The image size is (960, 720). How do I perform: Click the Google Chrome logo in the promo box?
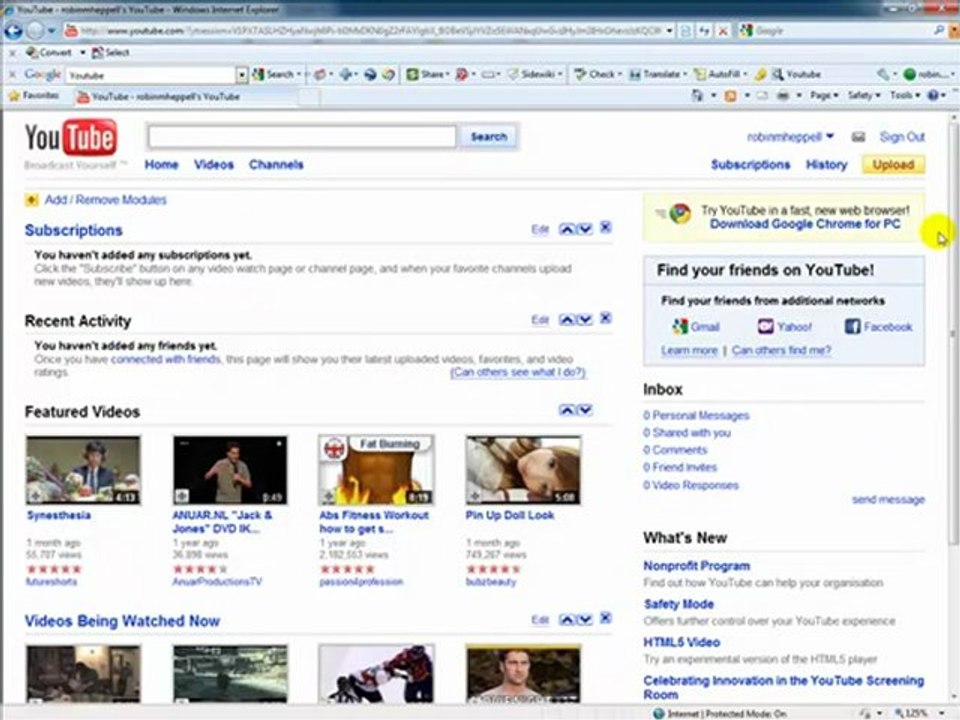[x=680, y=214]
